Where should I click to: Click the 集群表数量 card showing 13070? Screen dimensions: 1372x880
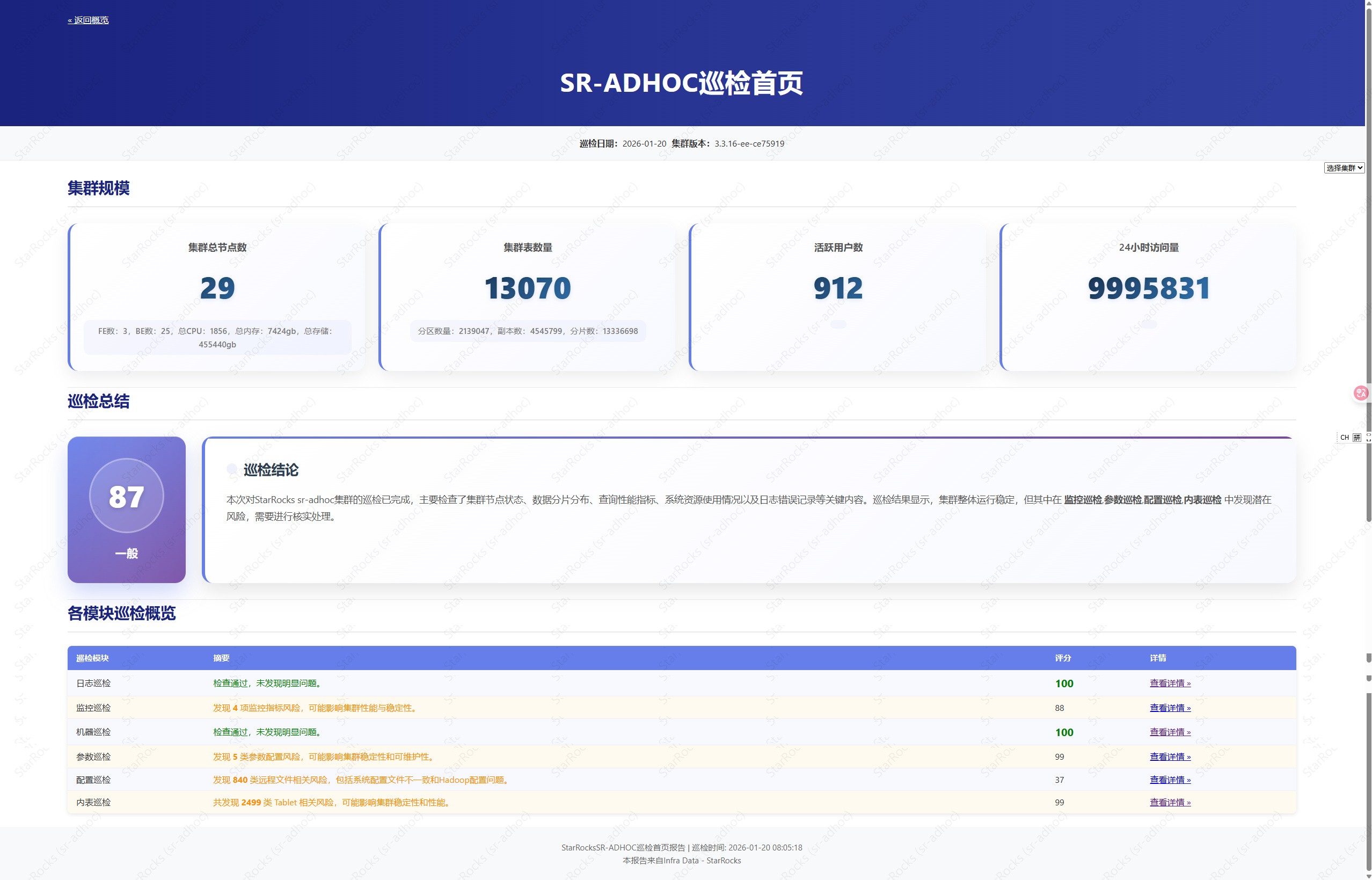click(527, 288)
